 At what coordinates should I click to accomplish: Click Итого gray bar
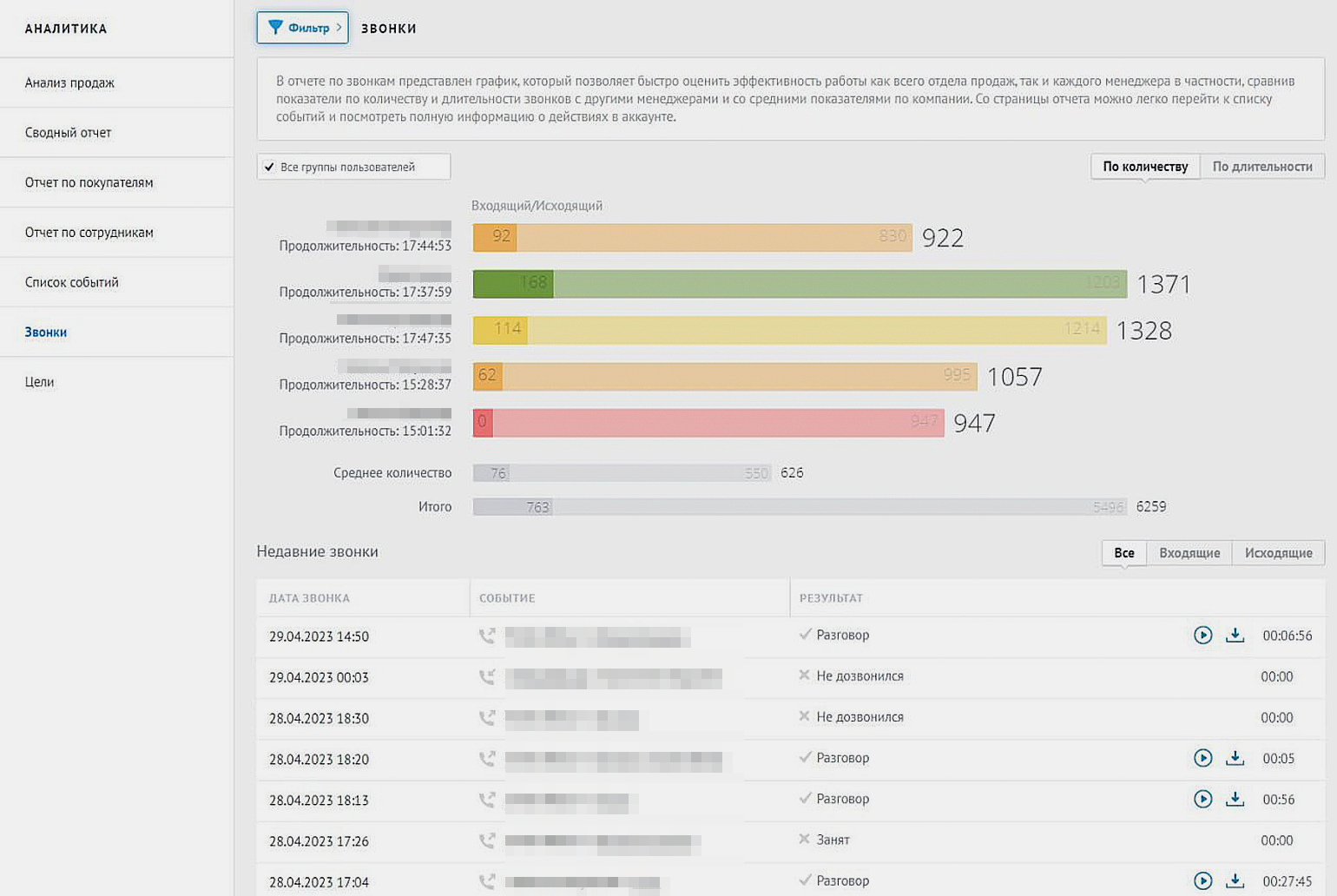coord(800,507)
